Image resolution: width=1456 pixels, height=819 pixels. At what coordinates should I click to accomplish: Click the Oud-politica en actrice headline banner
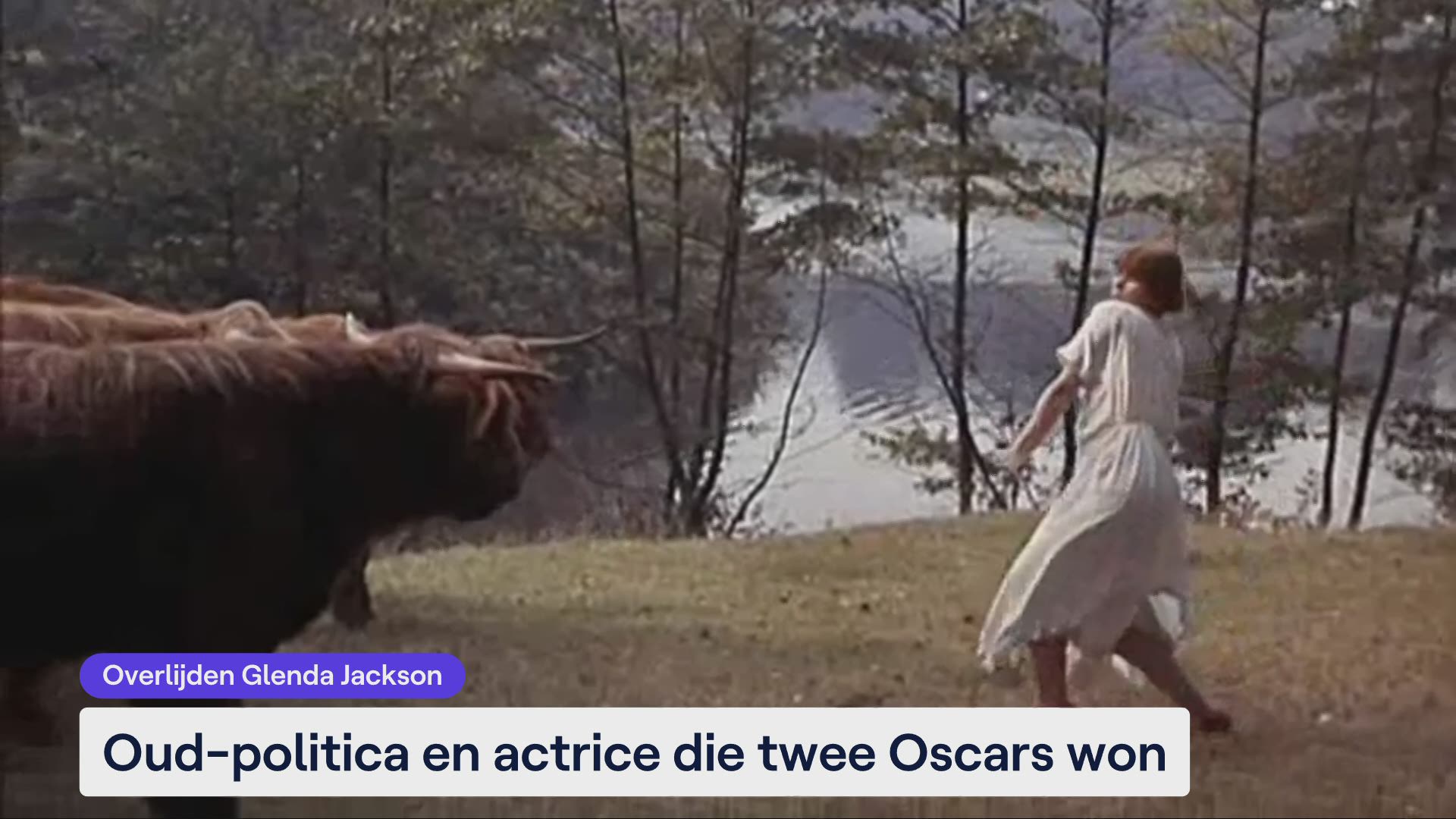pos(634,752)
